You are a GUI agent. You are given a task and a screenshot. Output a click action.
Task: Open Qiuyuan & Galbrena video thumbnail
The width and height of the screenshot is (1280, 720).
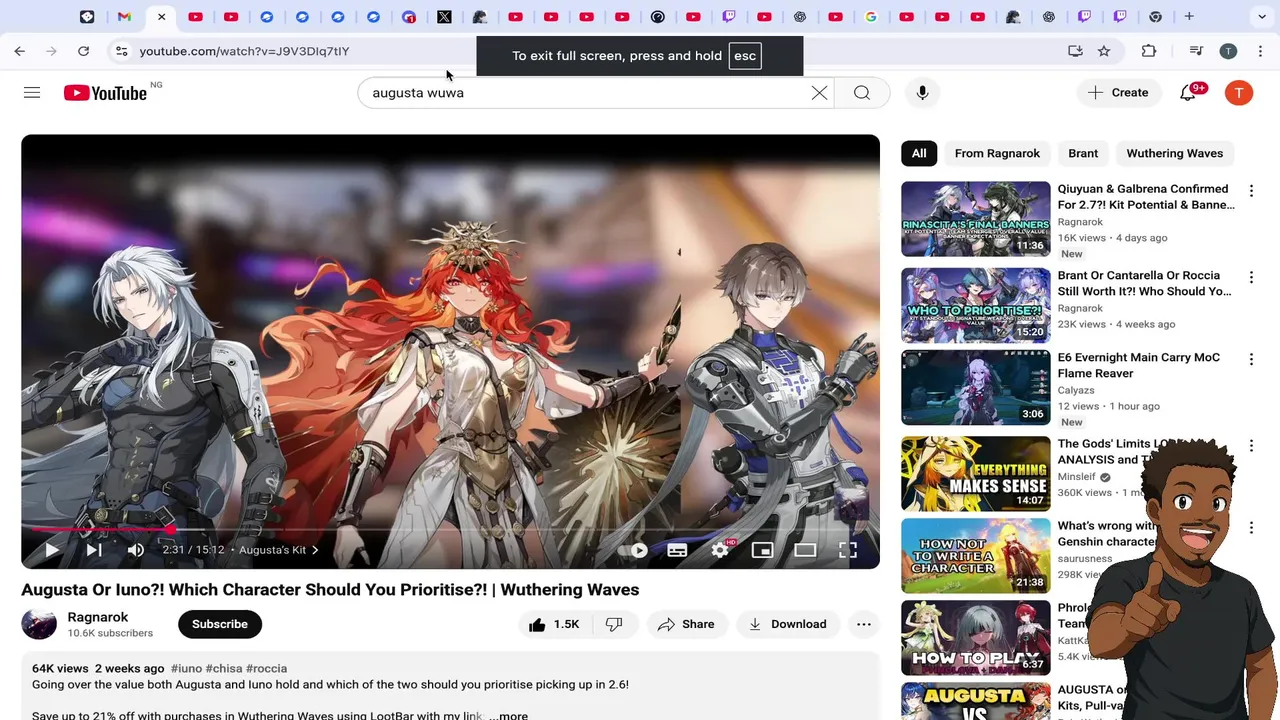(x=976, y=219)
